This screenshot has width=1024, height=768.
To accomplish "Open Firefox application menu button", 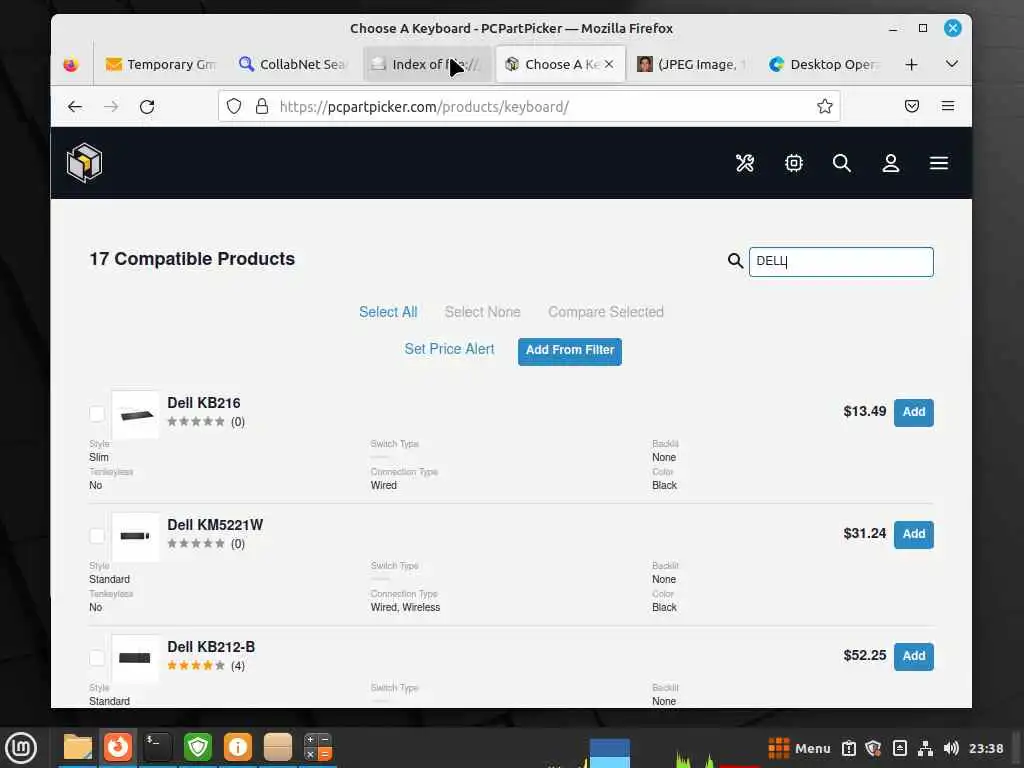I will (x=948, y=106).
